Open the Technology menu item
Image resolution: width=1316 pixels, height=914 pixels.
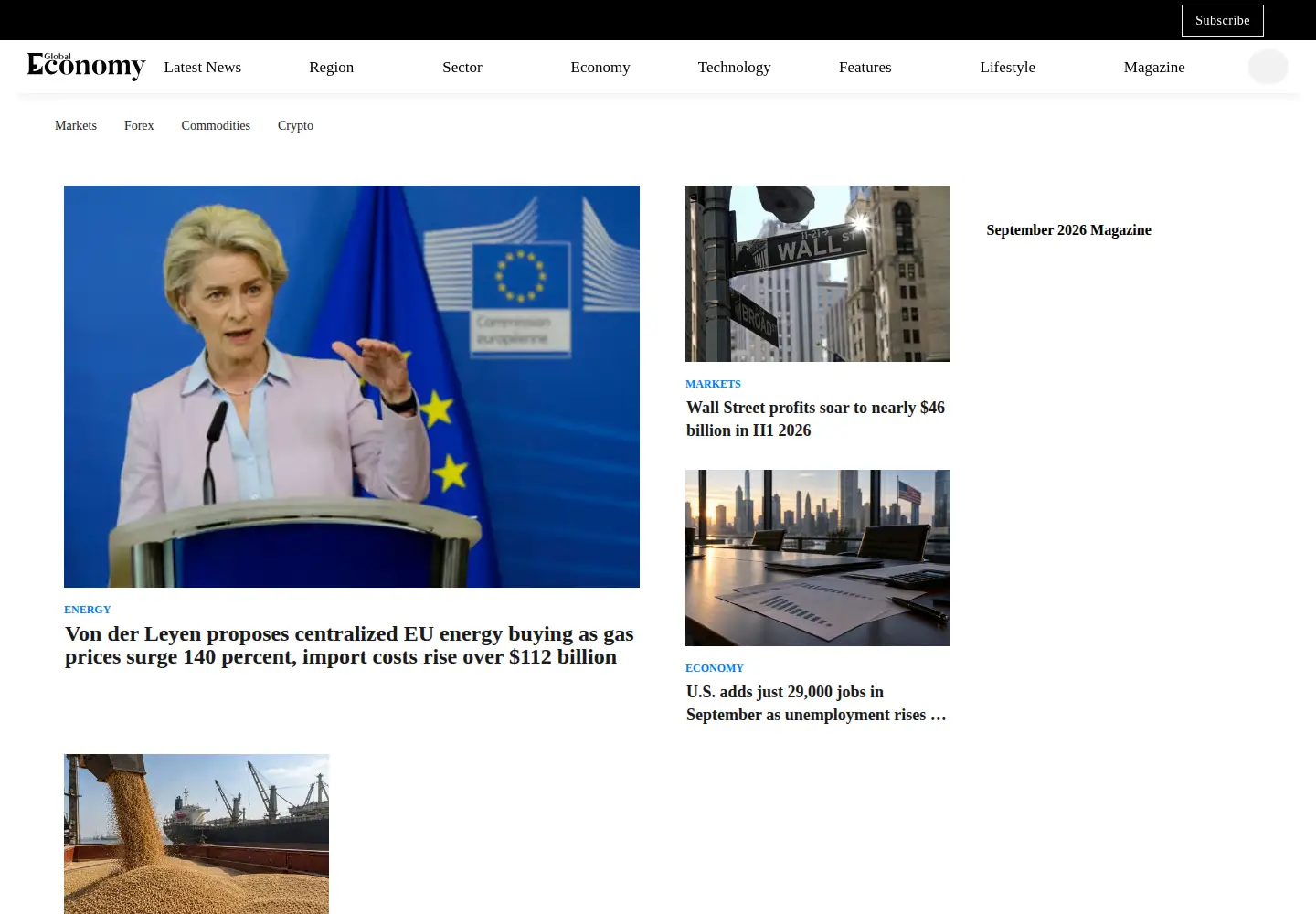pos(734,67)
